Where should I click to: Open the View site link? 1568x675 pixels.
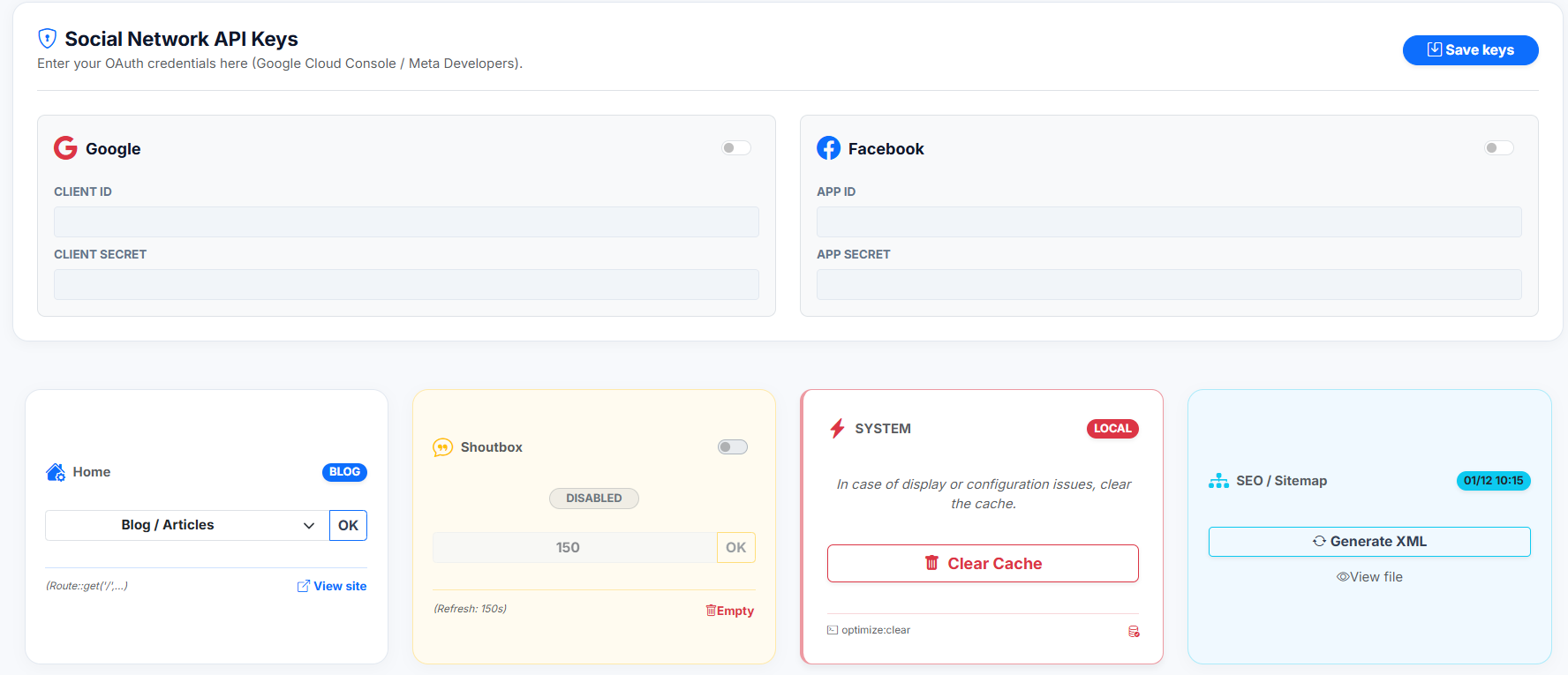[x=332, y=586]
